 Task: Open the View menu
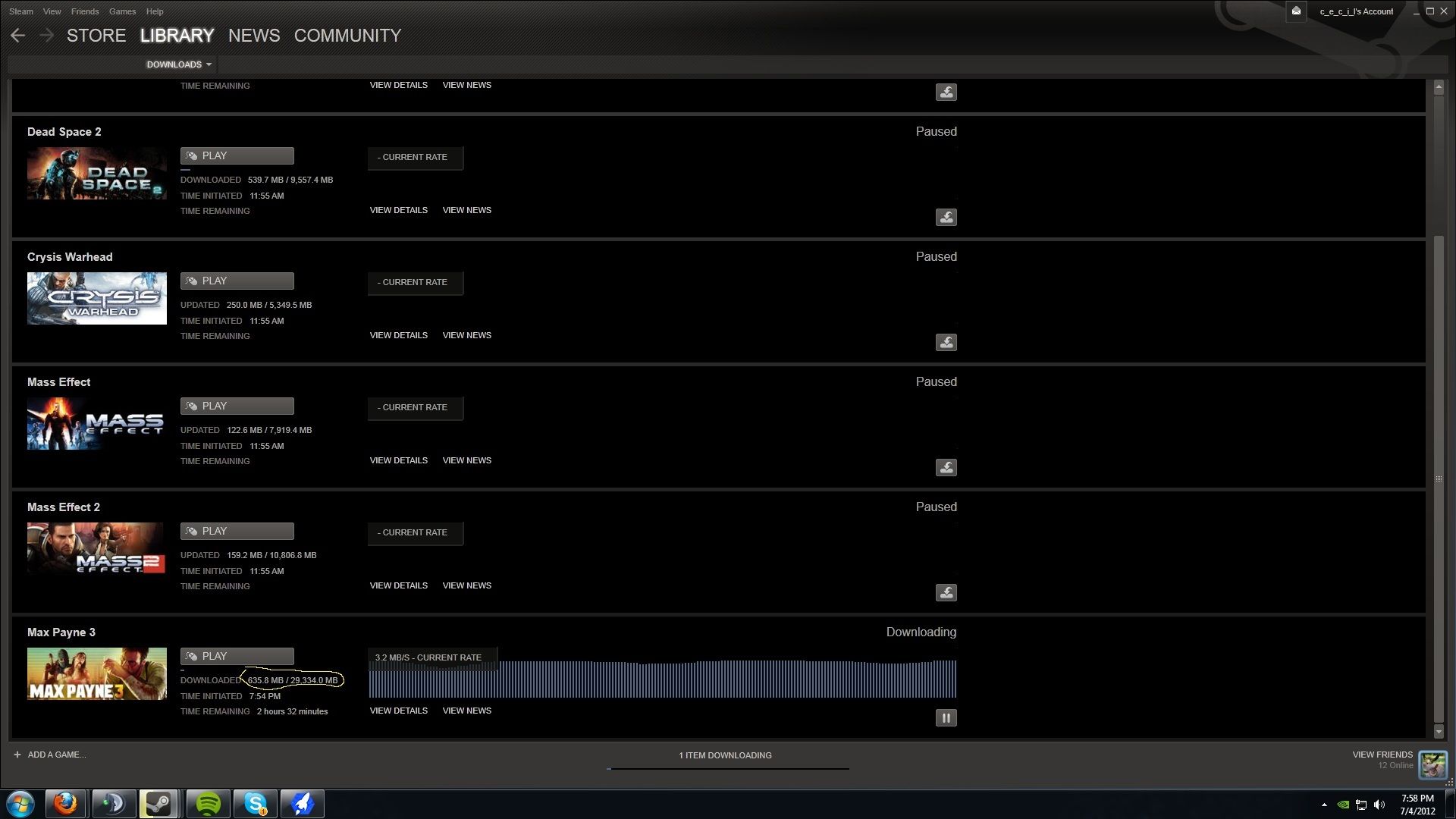52,11
